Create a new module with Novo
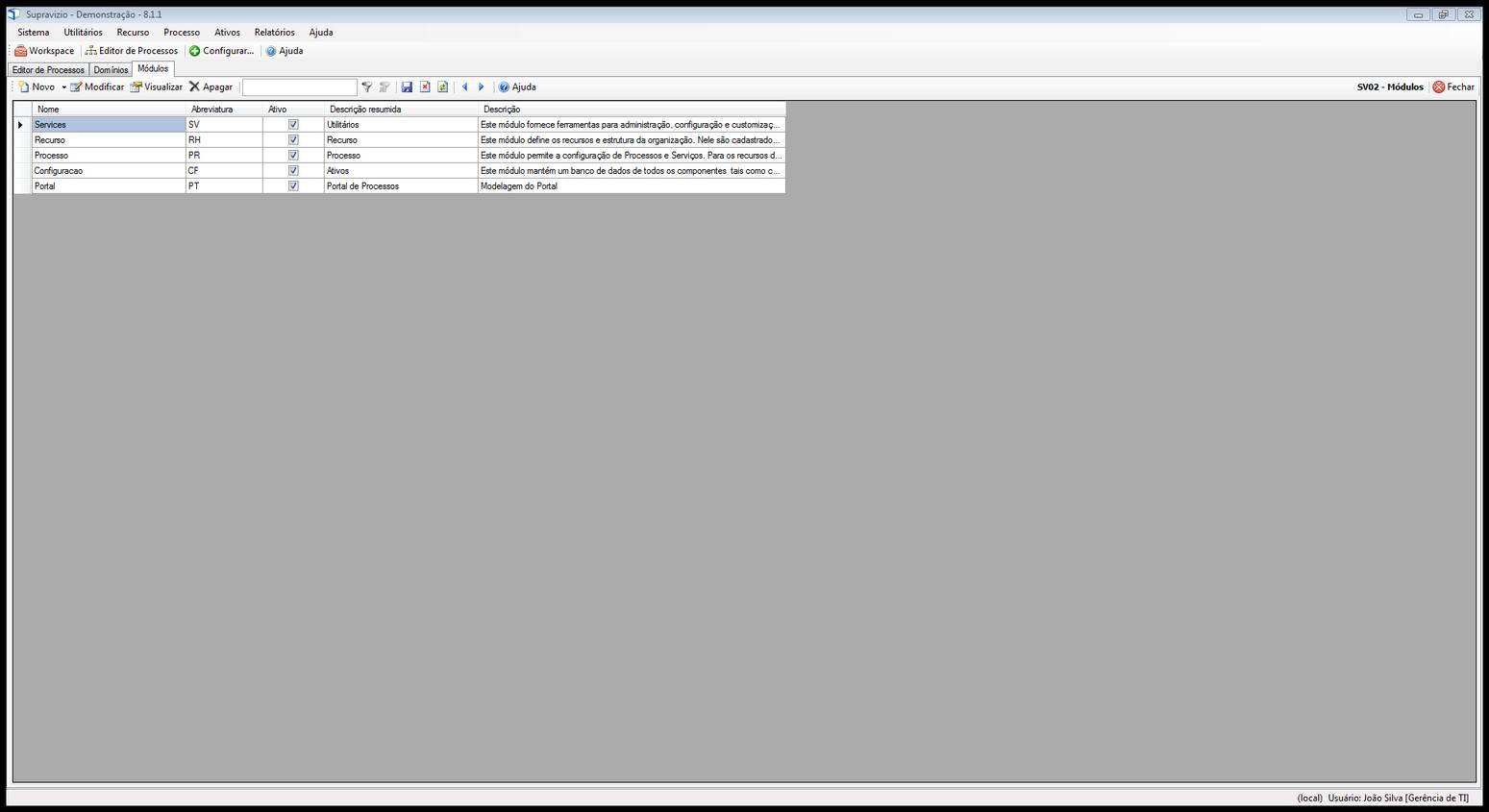The height and width of the screenshot is (812, 1489). (x=37, y=86)
